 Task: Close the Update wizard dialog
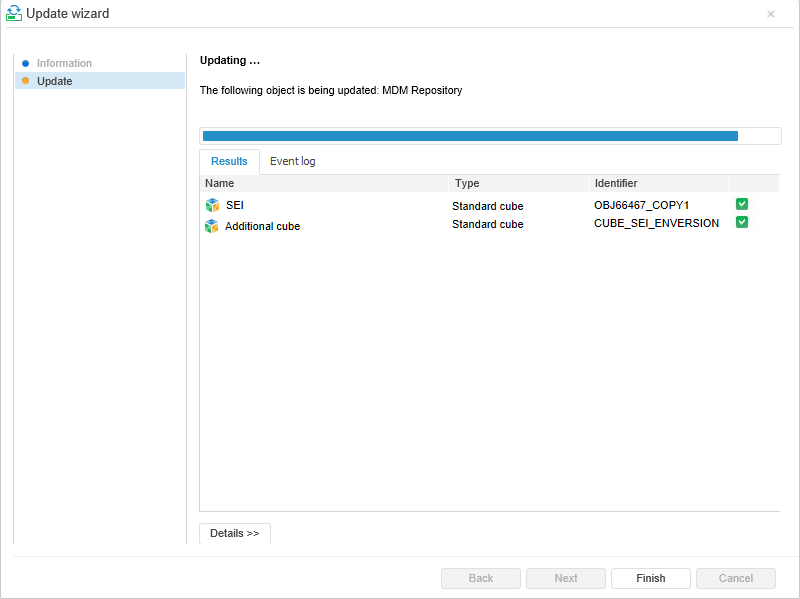coord(771,14)
